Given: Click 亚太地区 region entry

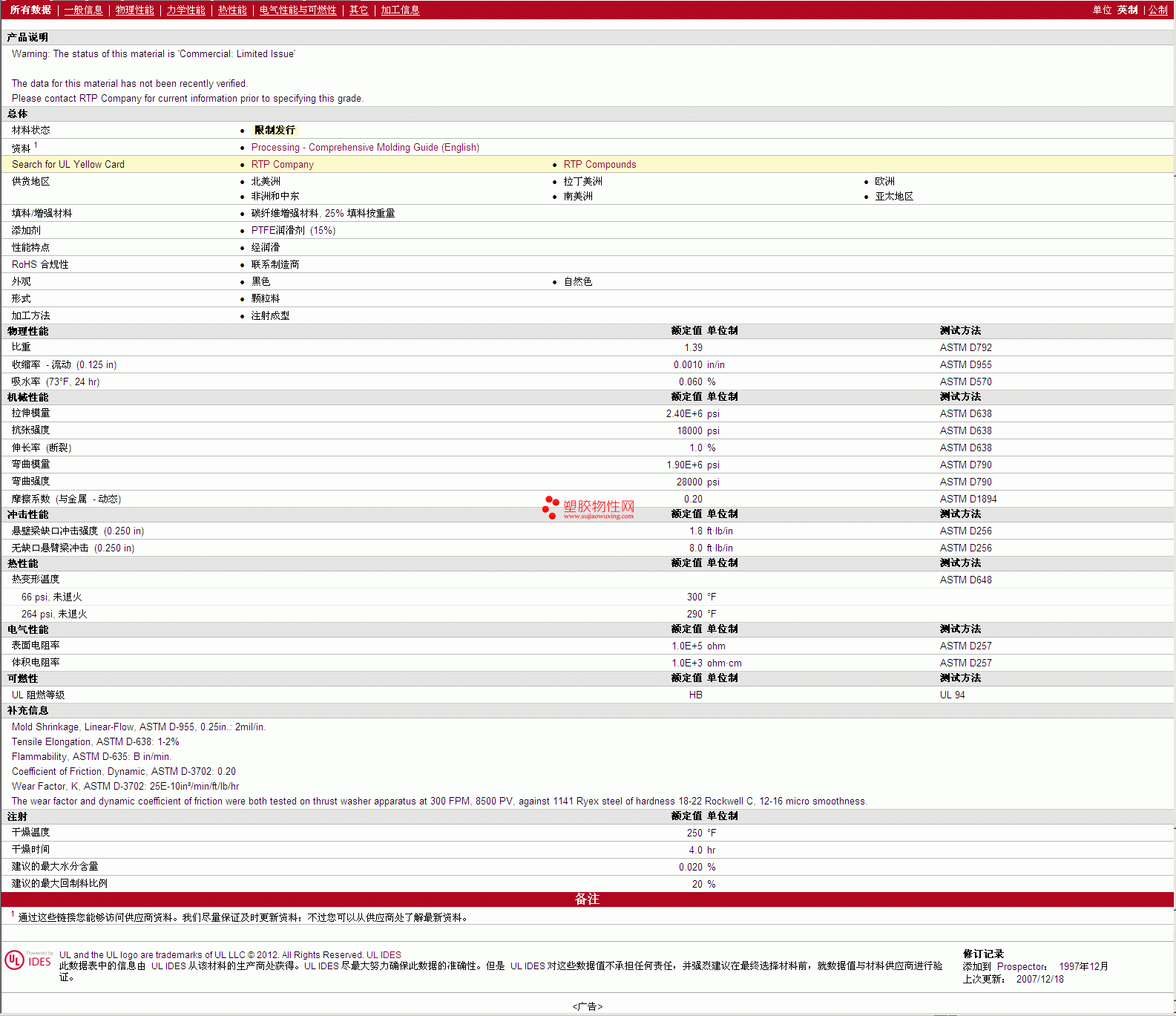Looking at the screenshot, I should (894, 196).
